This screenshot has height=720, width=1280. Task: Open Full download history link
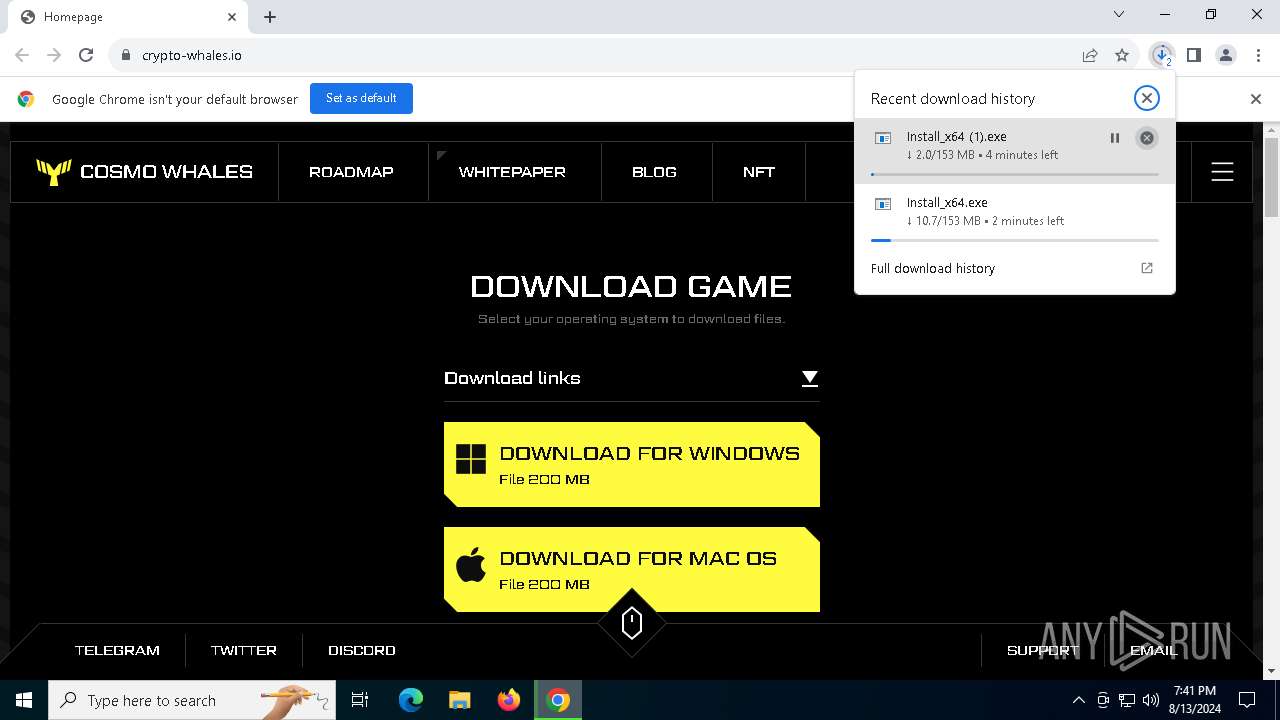click(x=933, y=268)
